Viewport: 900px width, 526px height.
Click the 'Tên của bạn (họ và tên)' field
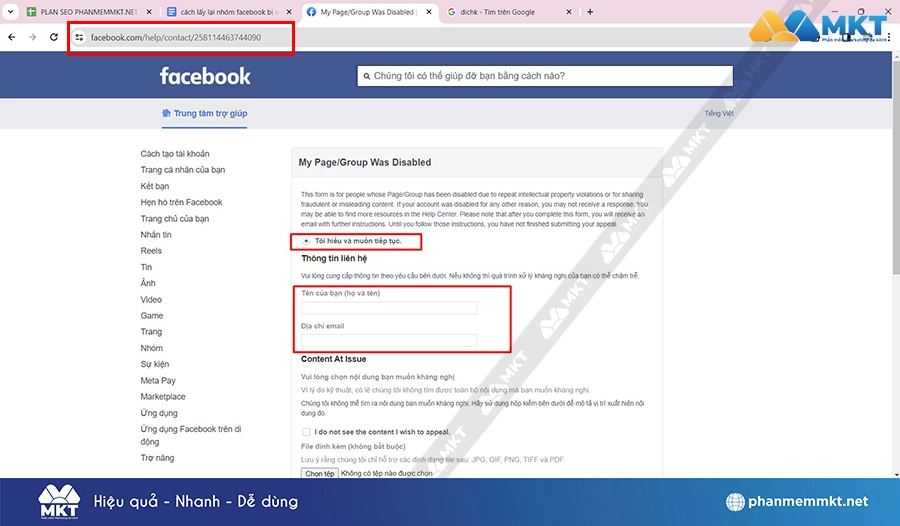pyautogui.click(x=389, y=308)
